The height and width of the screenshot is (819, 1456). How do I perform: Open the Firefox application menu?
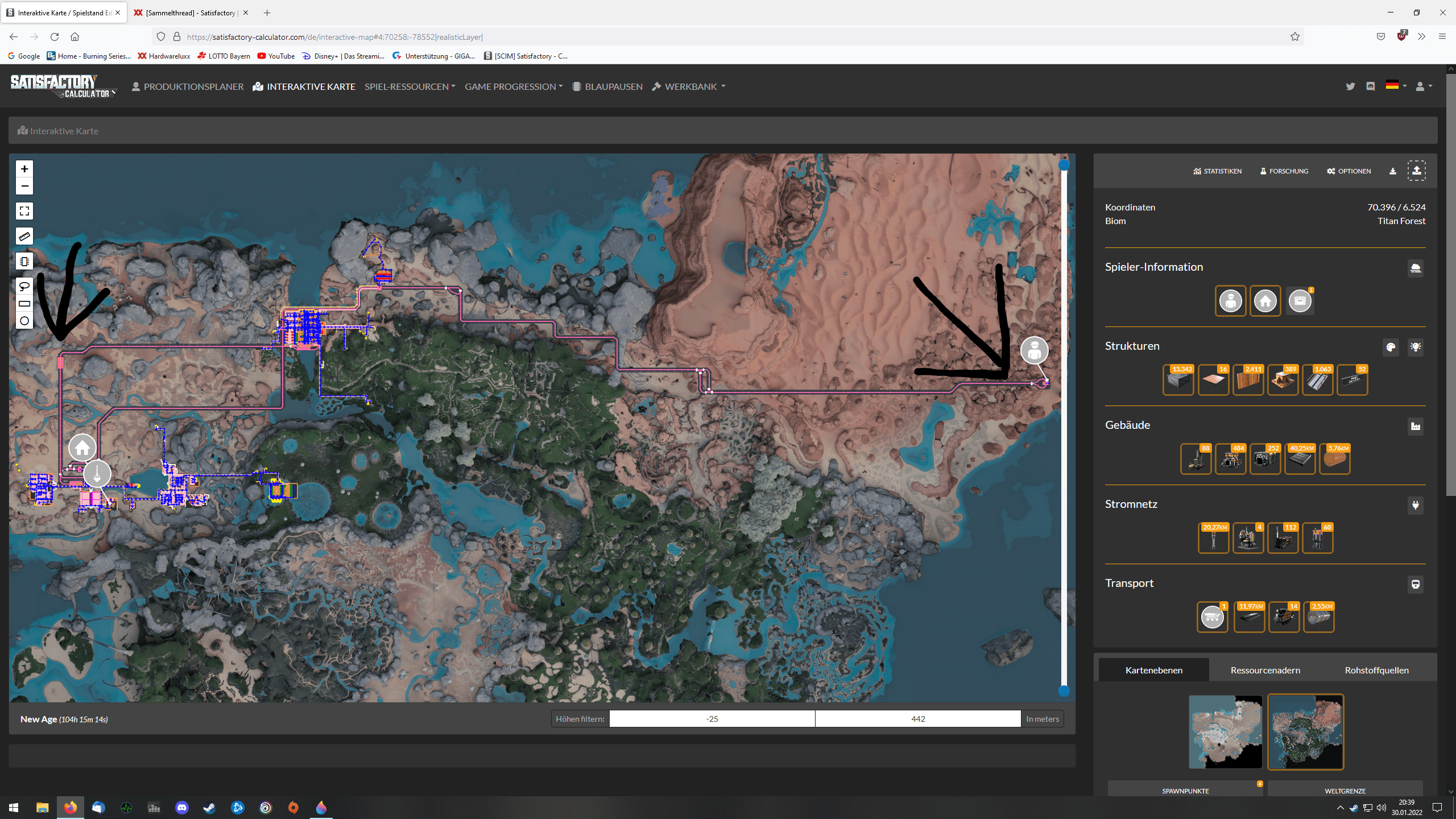[1442, 36]
